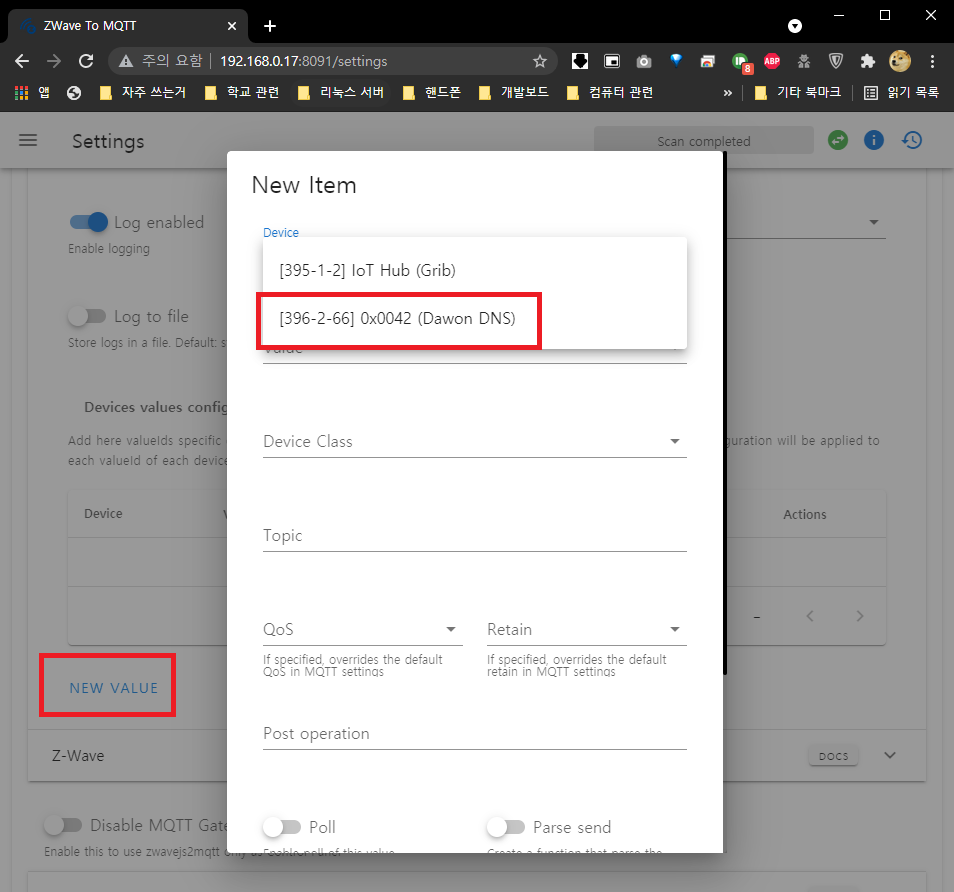Show hidden bookmarks with » chevron
The height and width of the screenshot is (892, 954).
point(728,92)
